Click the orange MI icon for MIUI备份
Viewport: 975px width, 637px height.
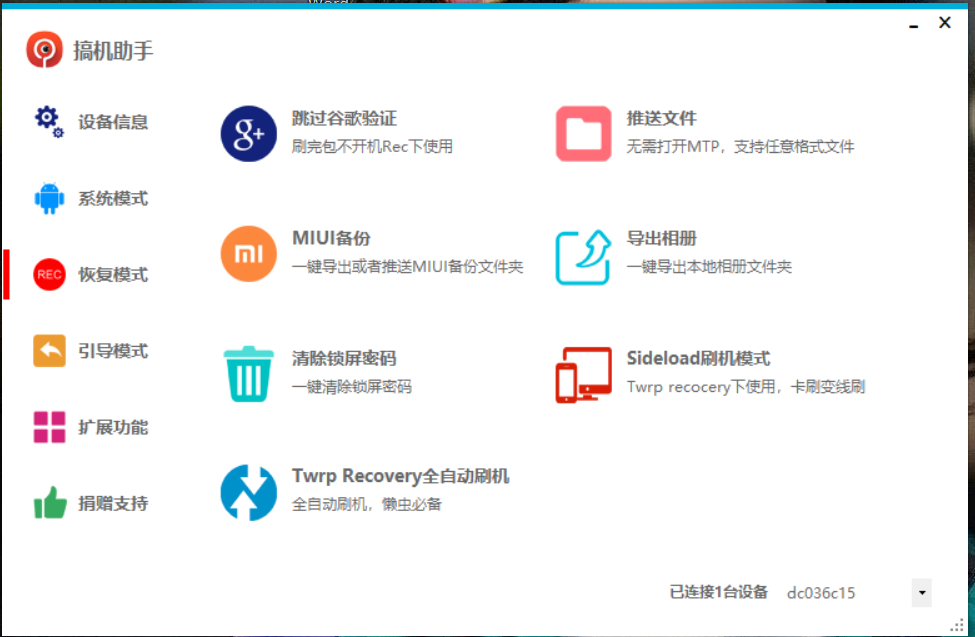(247, 253)
